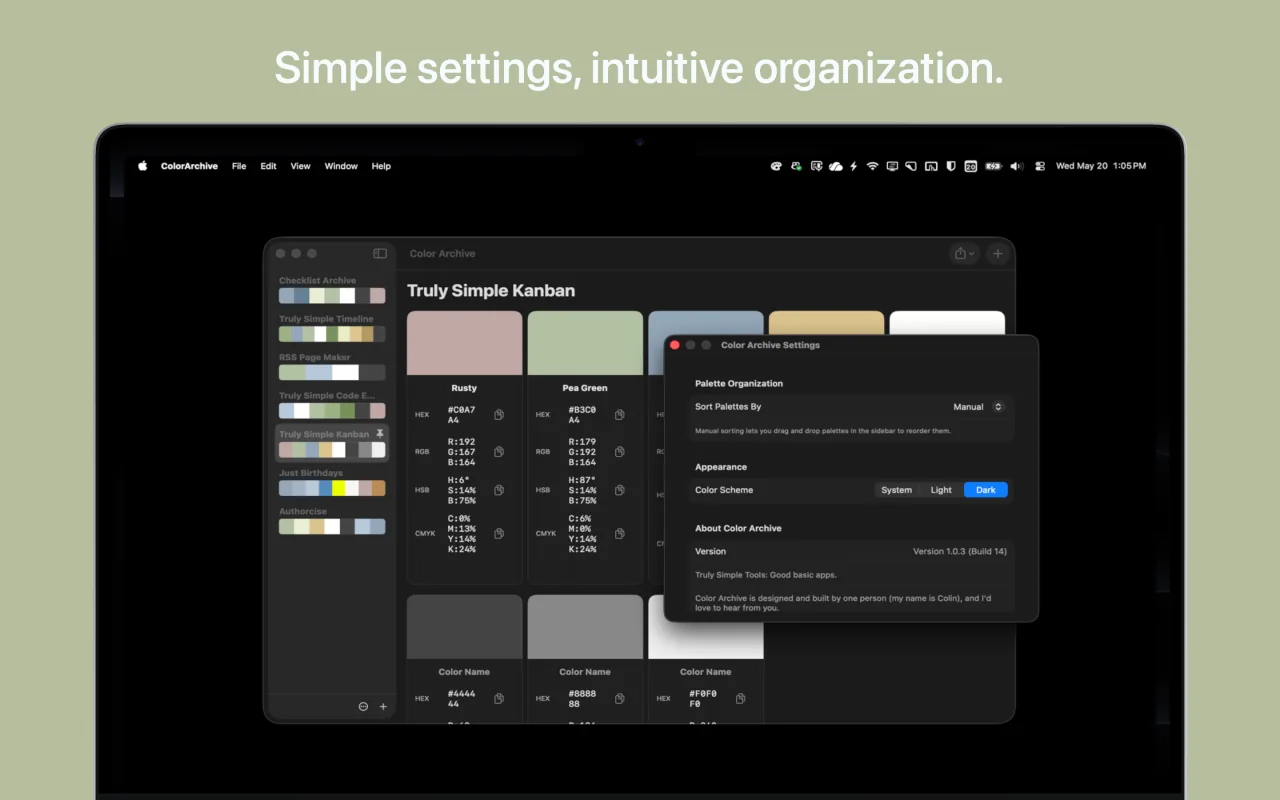This screenshot has height=800, width=1280.
Task: Close the Color Archive Settings window
Action: (x=674, y=345)
